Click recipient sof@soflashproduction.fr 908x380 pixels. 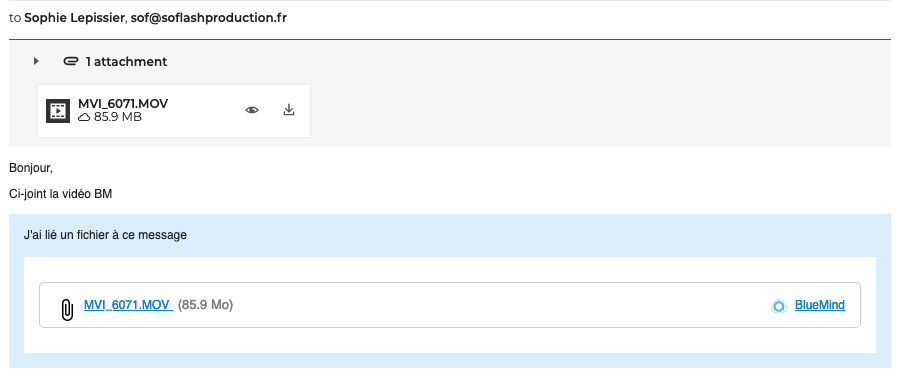pyautogui.click(x=208, y=18)
